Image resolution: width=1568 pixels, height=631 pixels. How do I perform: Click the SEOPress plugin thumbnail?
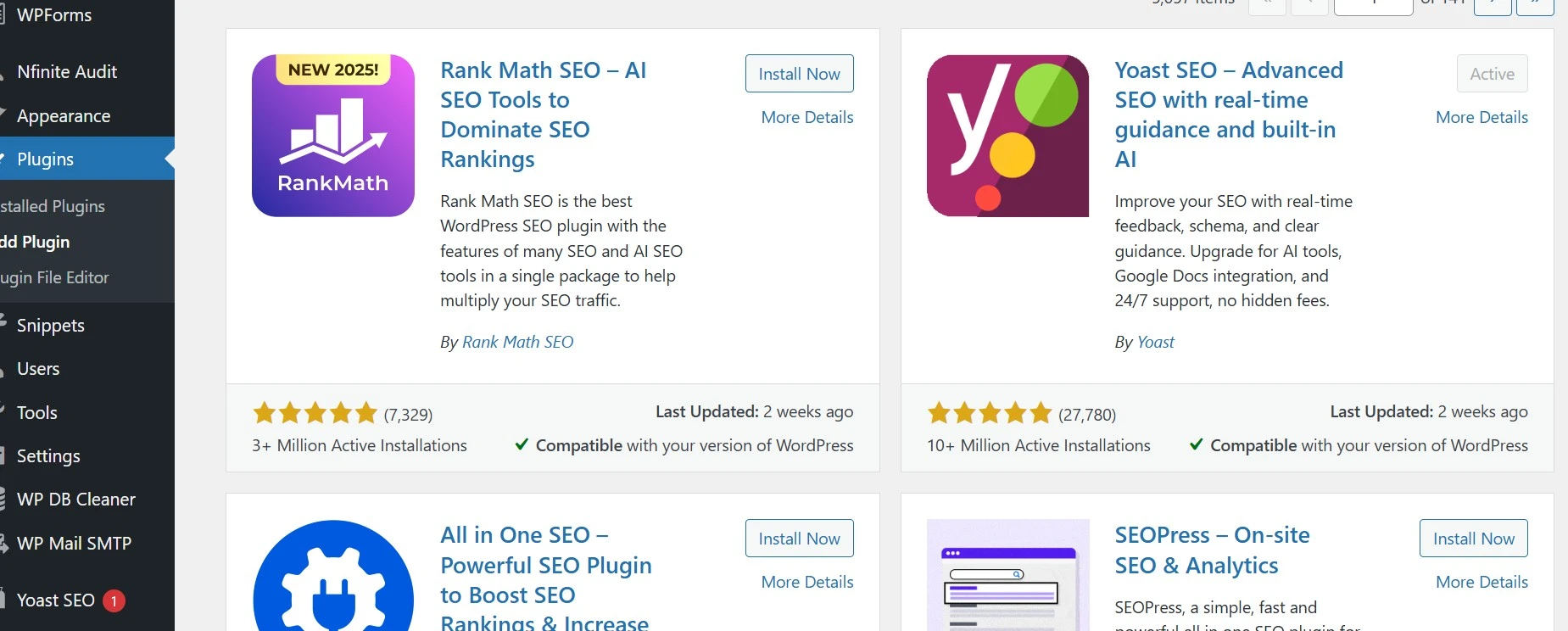pos(1007,577)
